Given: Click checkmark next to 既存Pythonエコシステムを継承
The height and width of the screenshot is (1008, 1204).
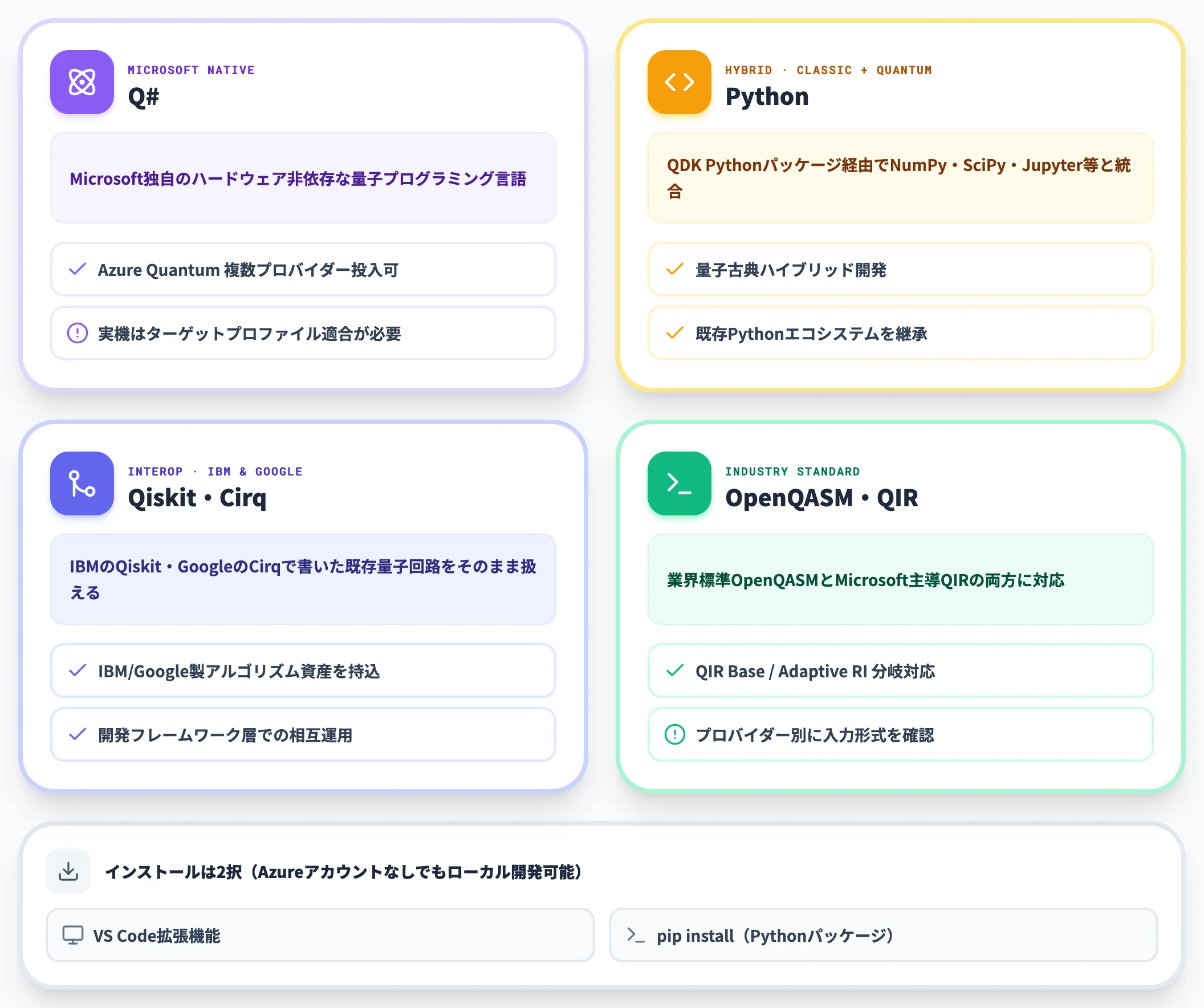Looking at the screenshot, I should click(x=675, y=333).
